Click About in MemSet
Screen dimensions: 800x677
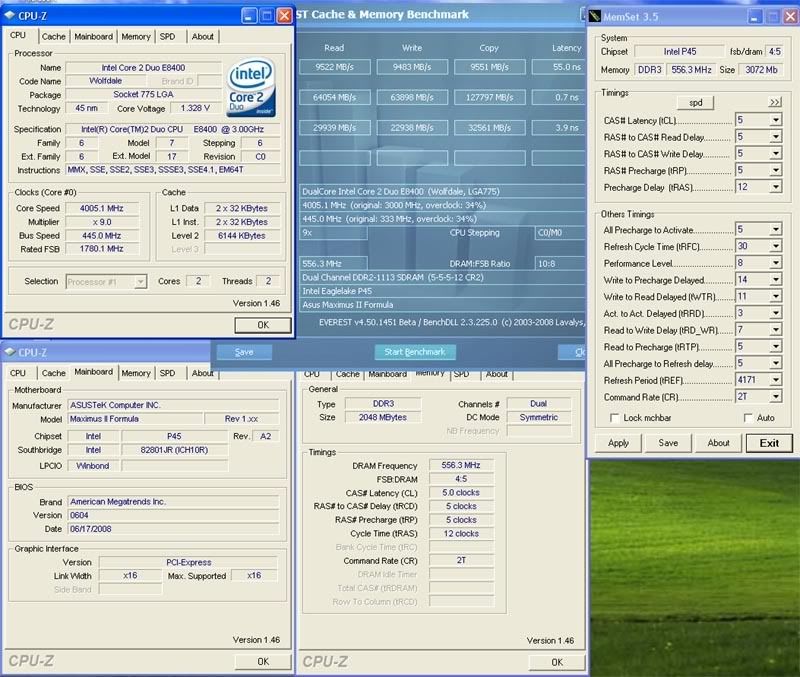click(x=718, y=443)
